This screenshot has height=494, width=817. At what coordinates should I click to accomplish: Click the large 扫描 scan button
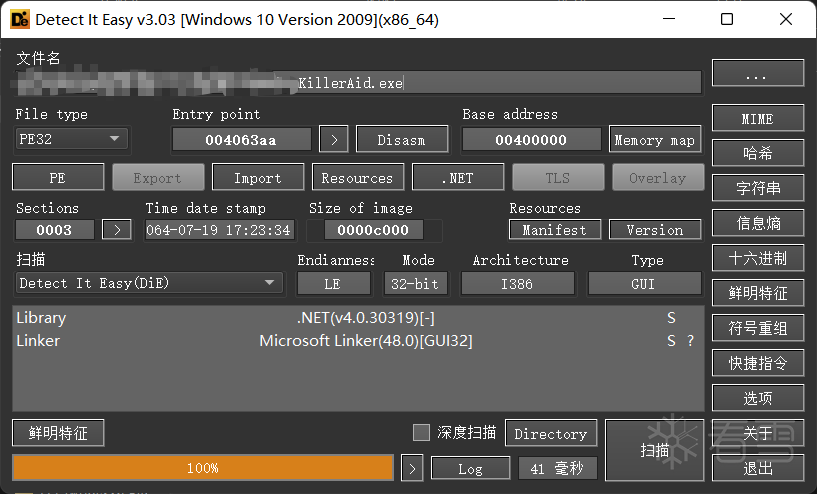[x=654, y=450]
